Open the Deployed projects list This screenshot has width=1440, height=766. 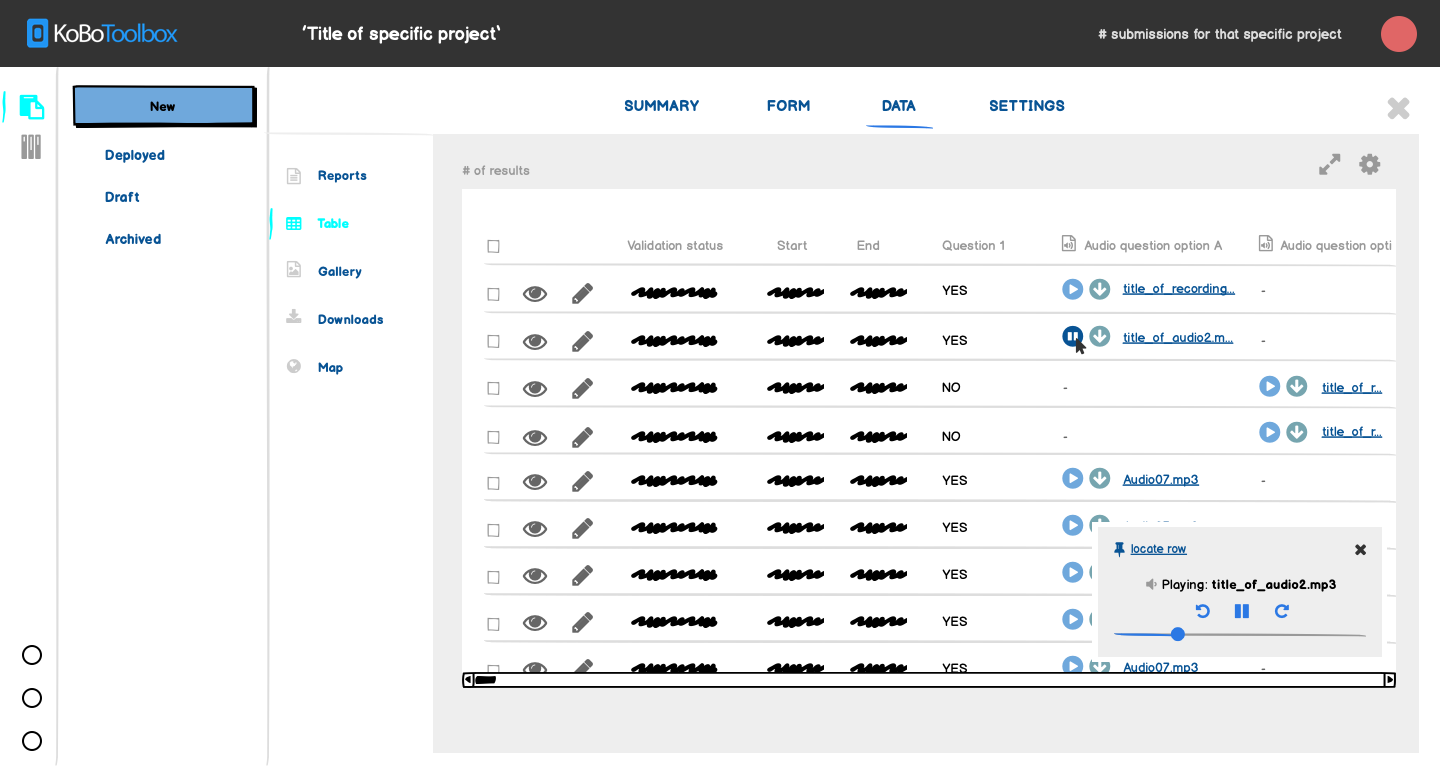pyautogui.click(x=134, y=155)
